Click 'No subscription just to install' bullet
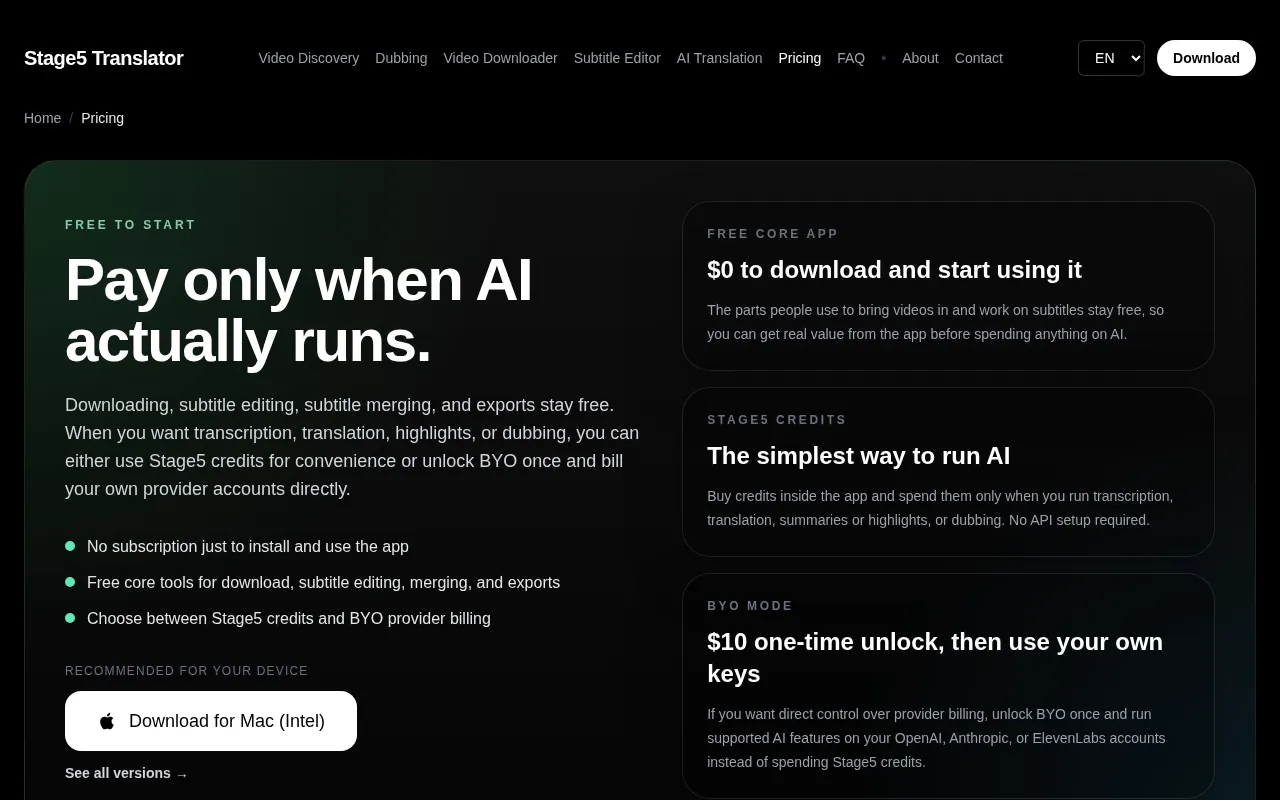Screen dimensions: 1280x800 point(248,547)
